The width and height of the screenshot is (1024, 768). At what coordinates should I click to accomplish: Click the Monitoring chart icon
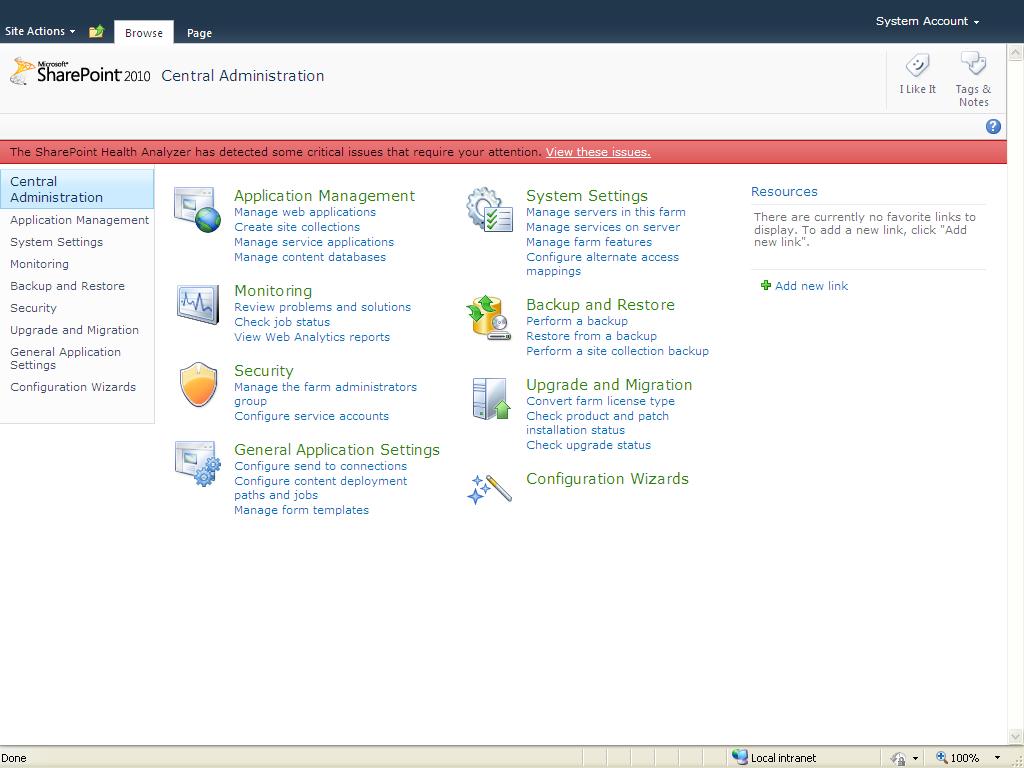pyautogui.click(x=198, y=303)
